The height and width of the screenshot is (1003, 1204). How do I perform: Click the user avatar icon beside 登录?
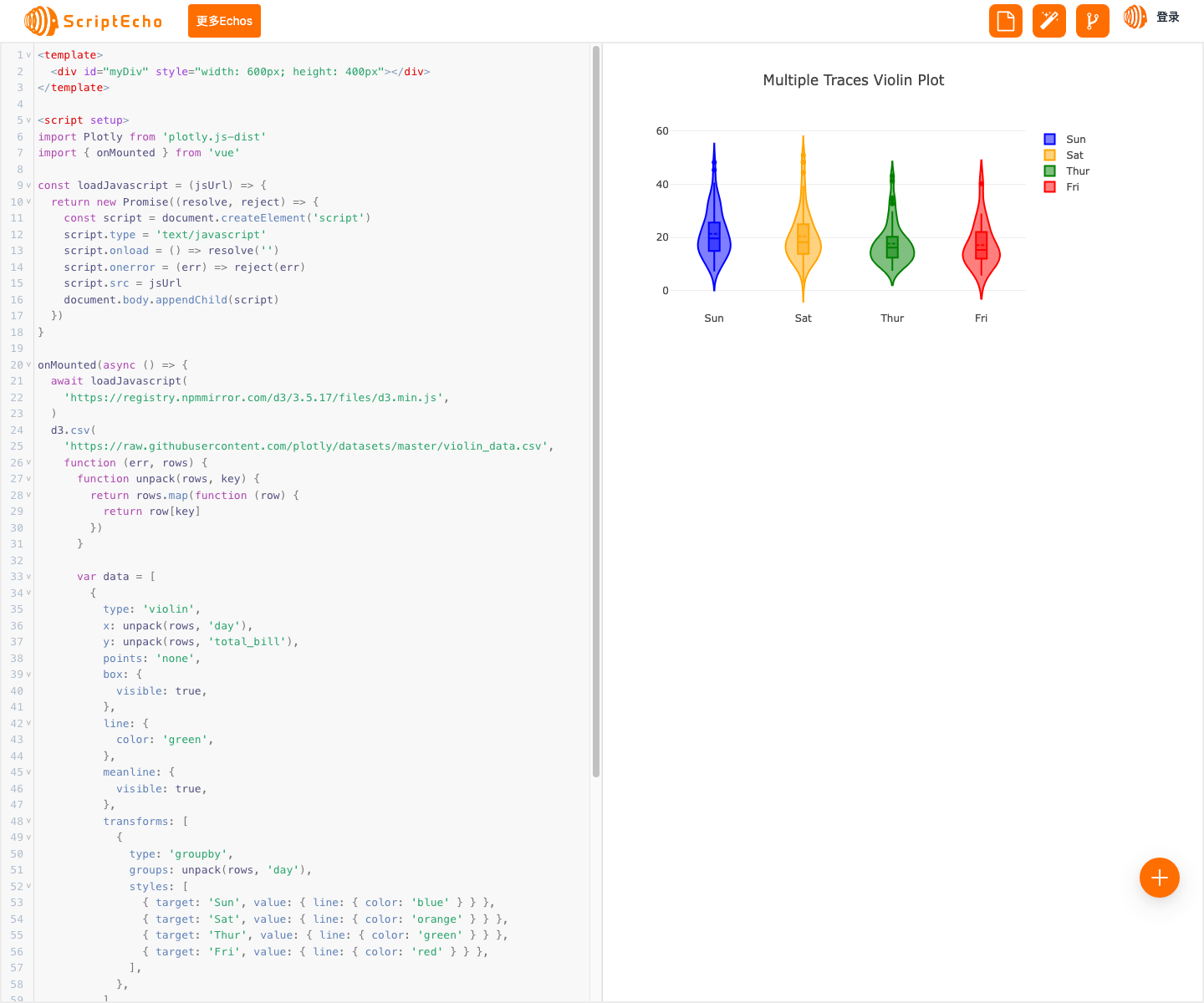1135,17
